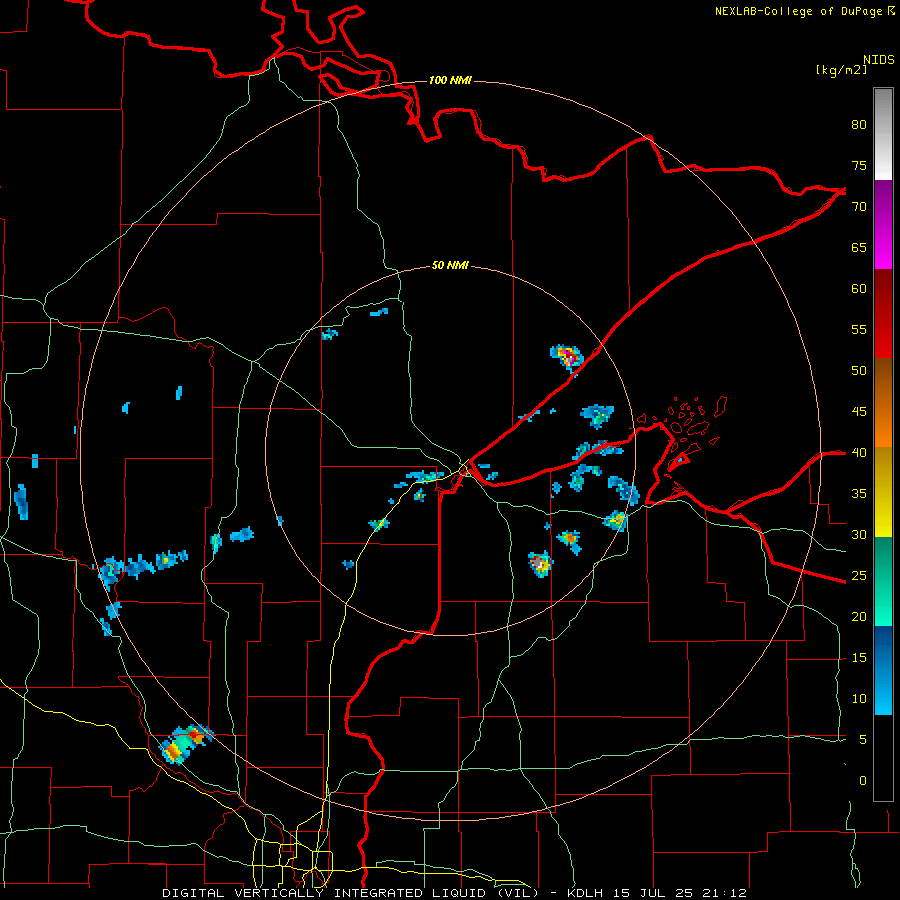Click the magenta-core storm cell on the 50 NMI ring

tap(568, 356)
